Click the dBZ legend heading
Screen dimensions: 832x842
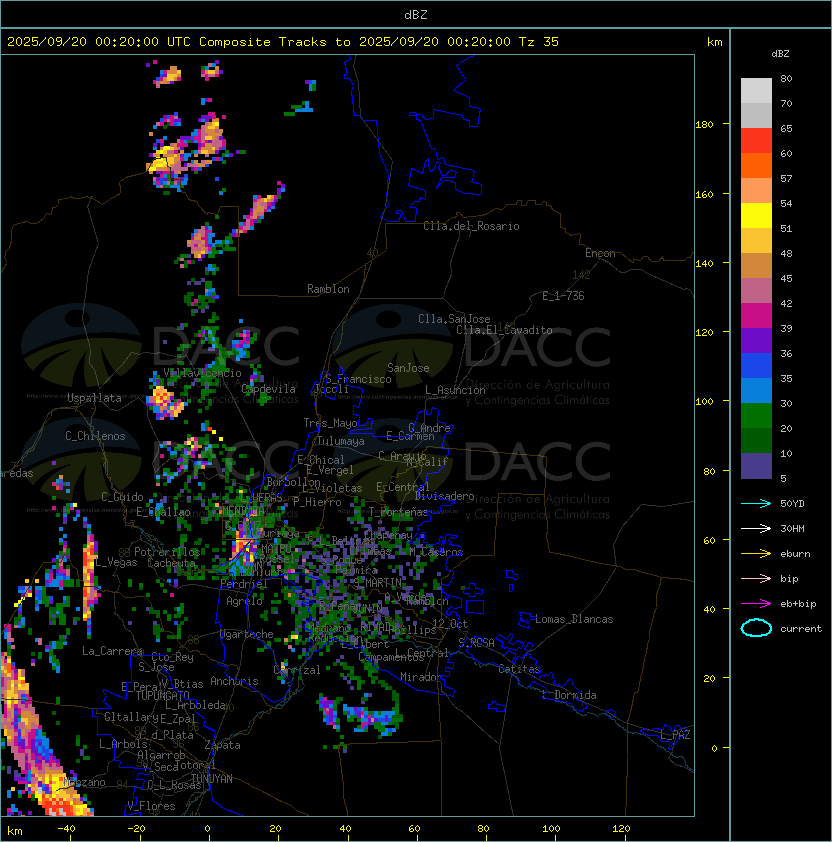coord(780,54)
